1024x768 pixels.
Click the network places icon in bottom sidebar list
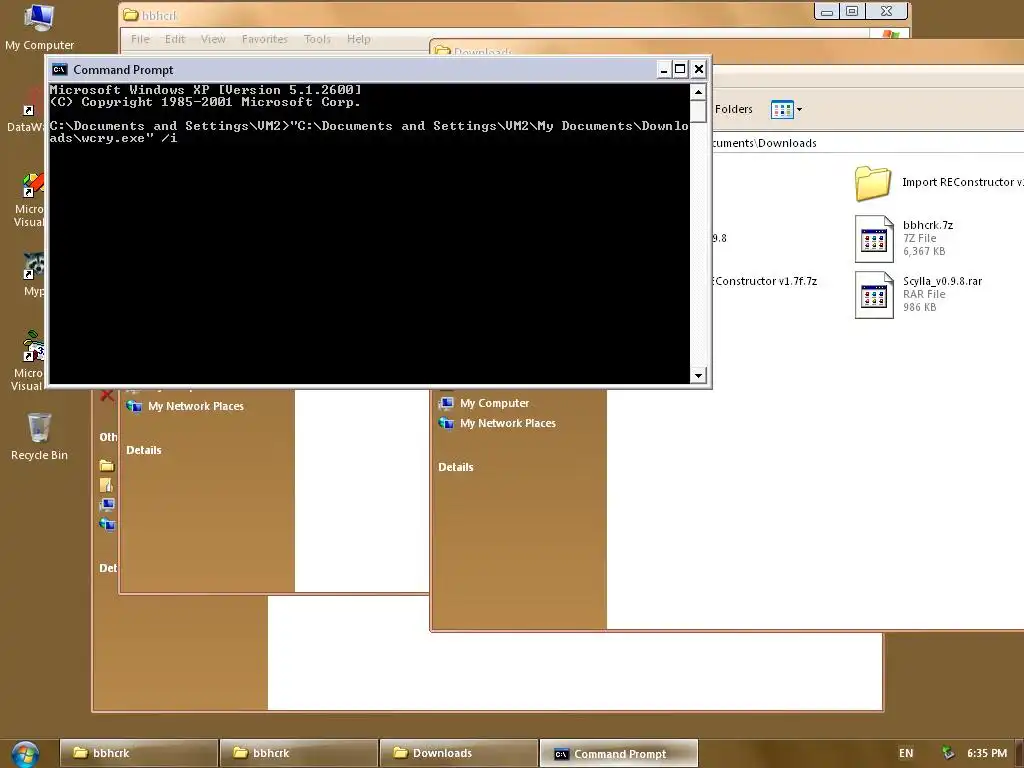107,524
